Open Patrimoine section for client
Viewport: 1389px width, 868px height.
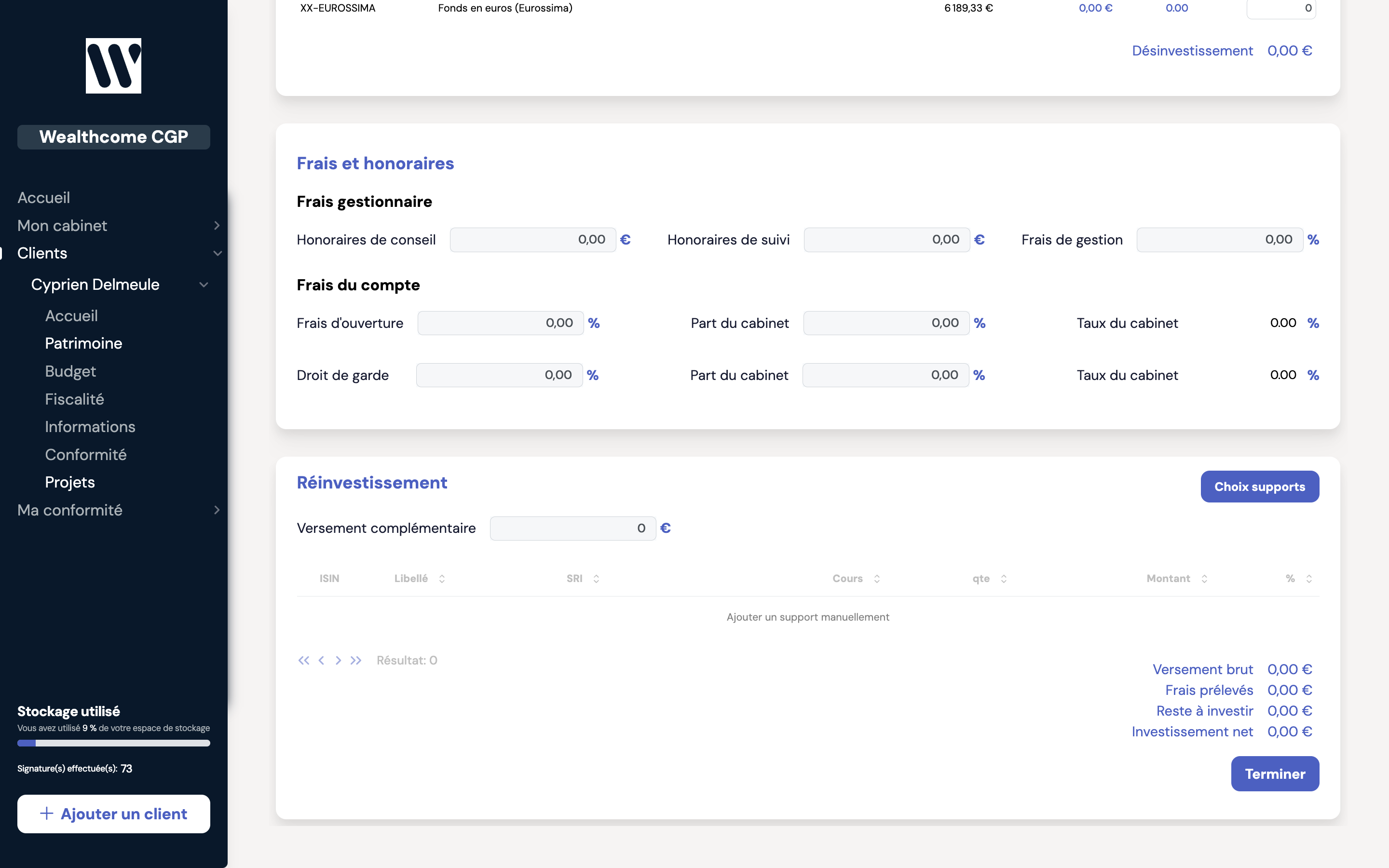click(x=84, y=343)
